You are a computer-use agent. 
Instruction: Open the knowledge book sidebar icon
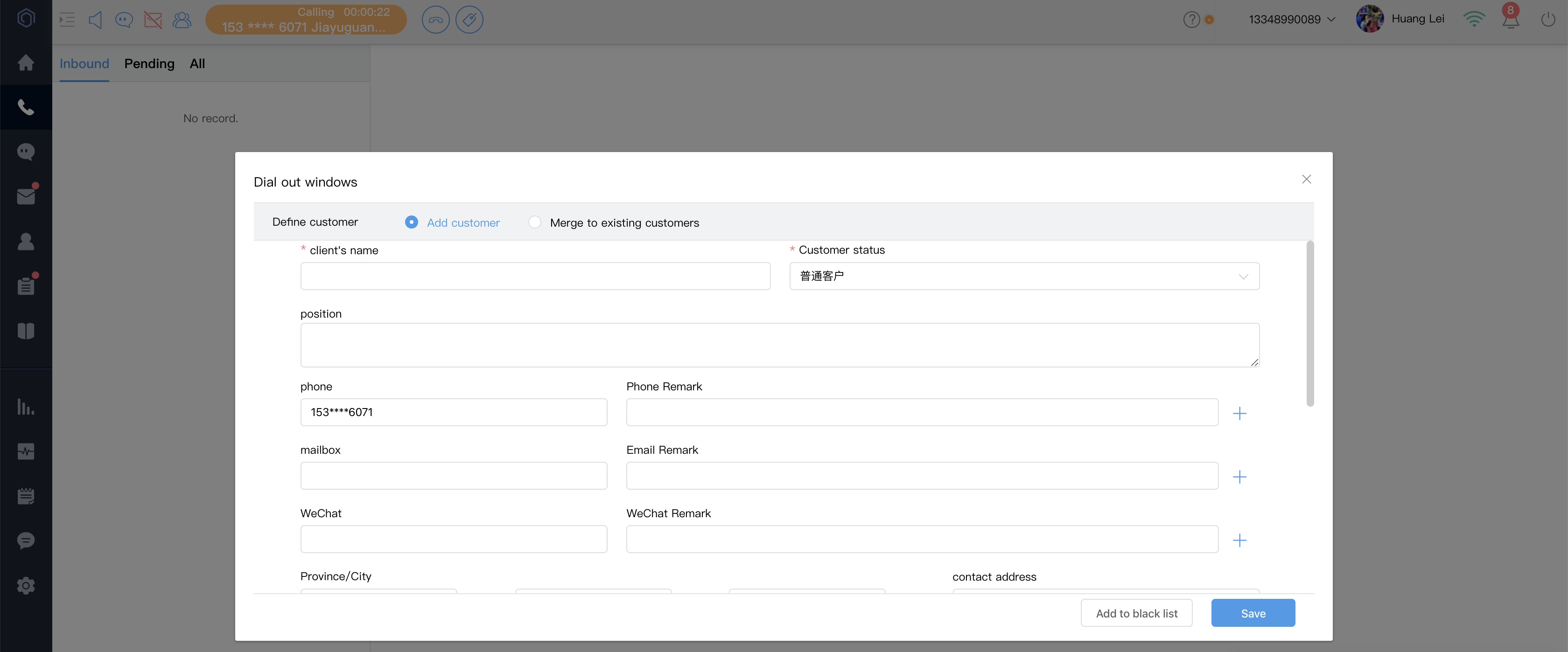pos(26,331)
